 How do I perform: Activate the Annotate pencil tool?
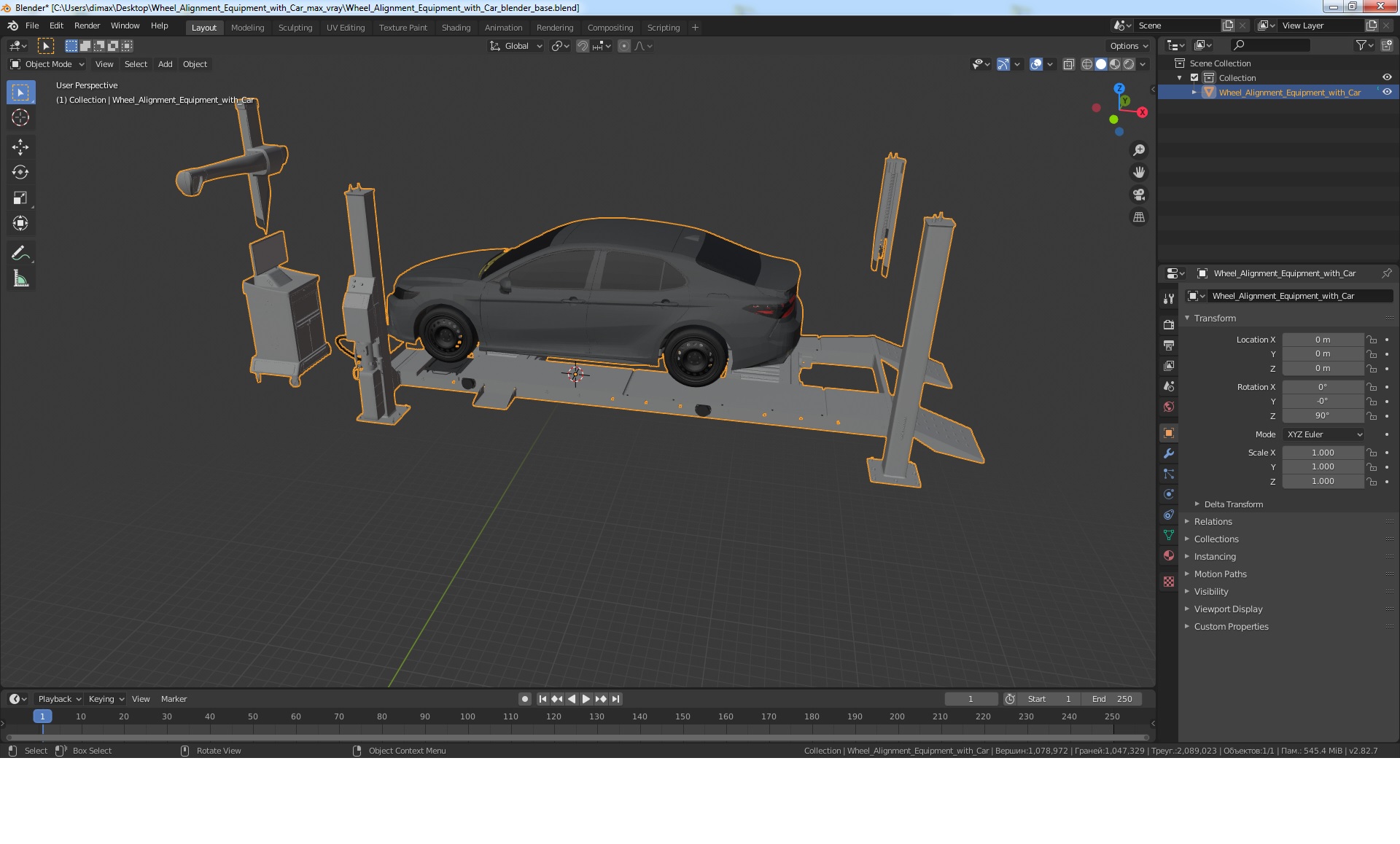20,254
